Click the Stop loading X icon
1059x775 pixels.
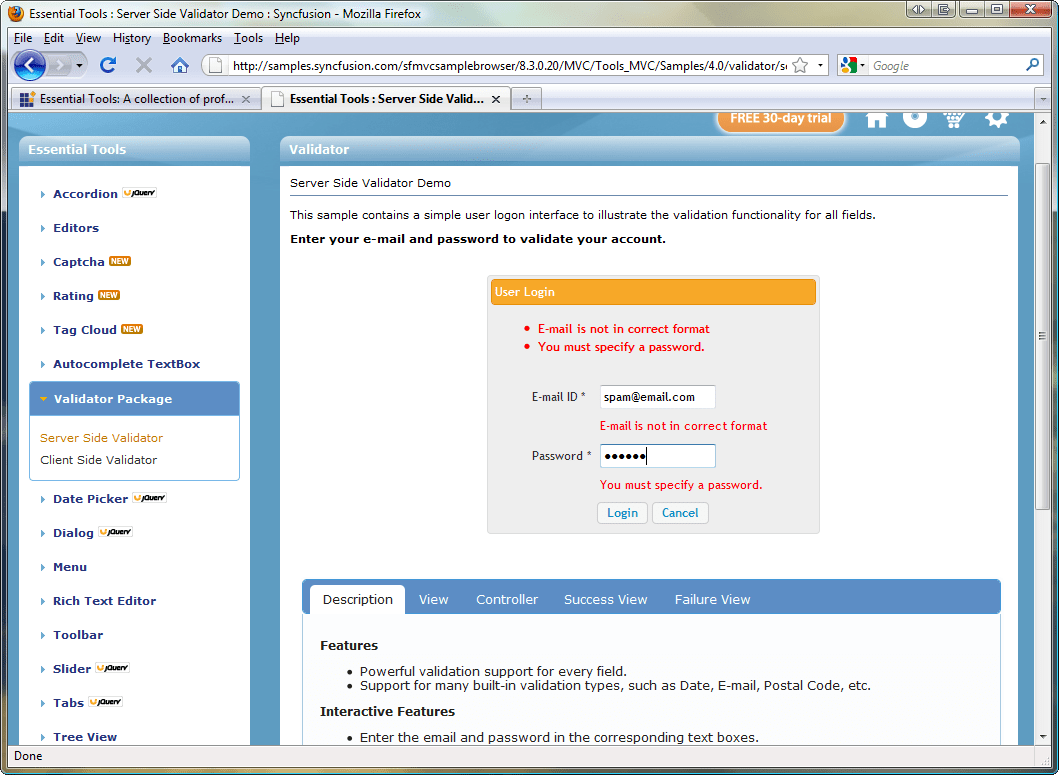pyautogui.click(x=143, y=65)
